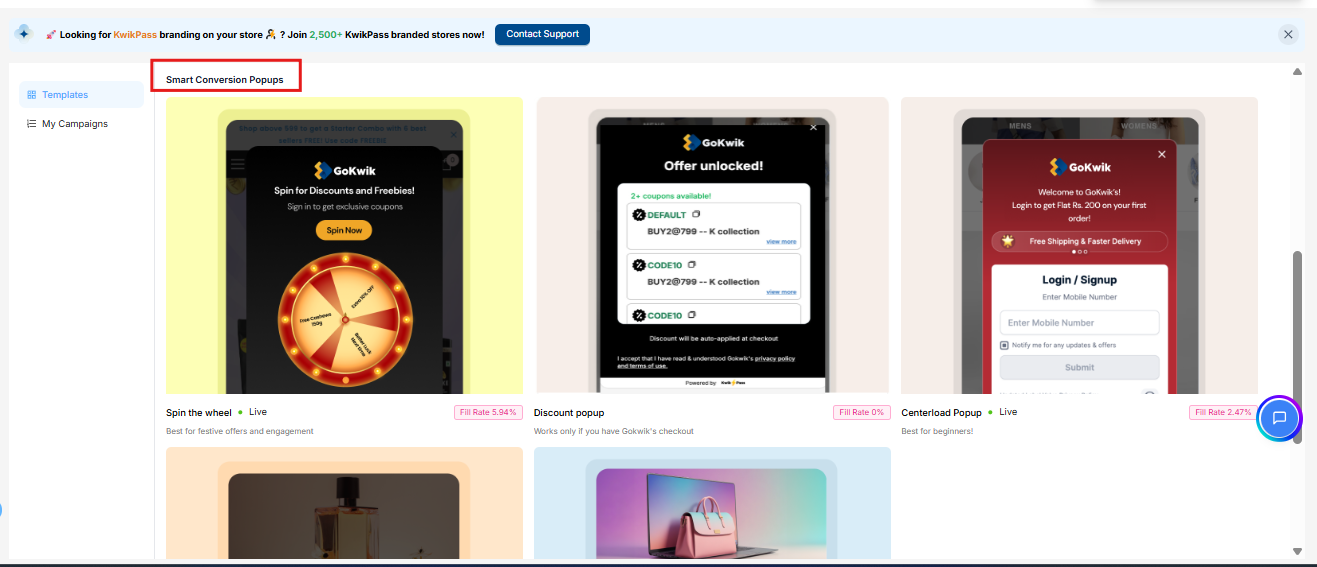The image size is (1317, 567).
Task: Open the Templates section in sidebar
Action: (x=82, y=95)
